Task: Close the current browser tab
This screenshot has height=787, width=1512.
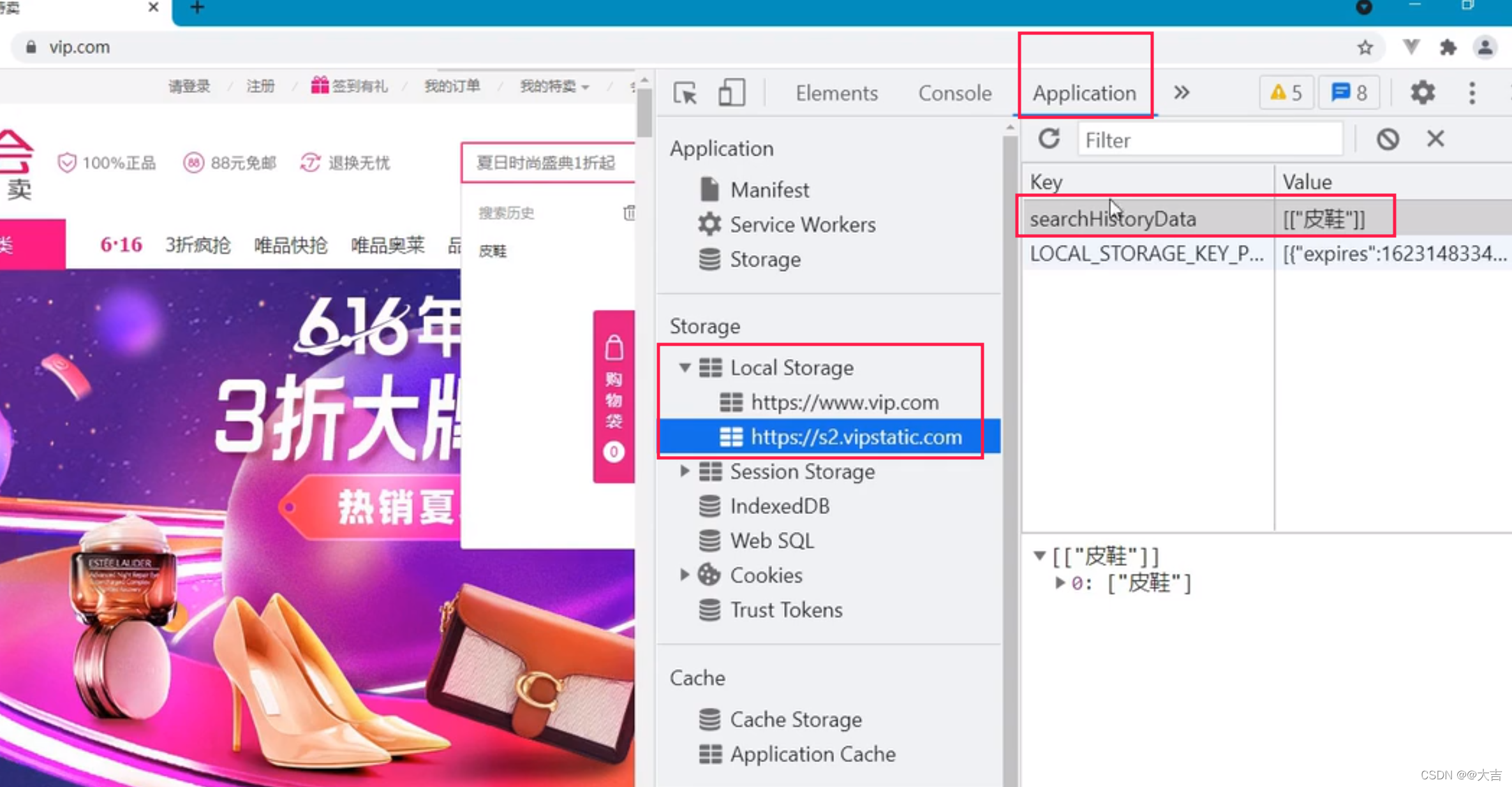Action: [x=153, y=7]
